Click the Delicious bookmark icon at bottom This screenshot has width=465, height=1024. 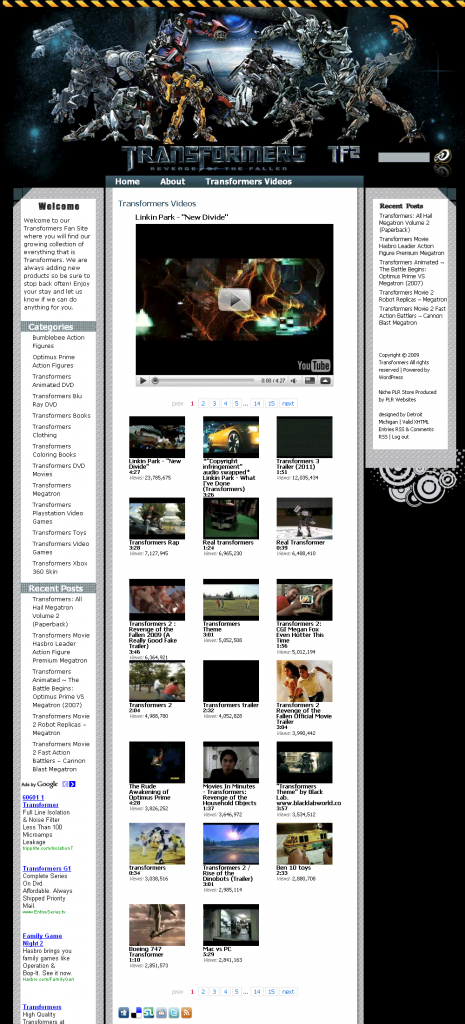(x=136, y=1012)
